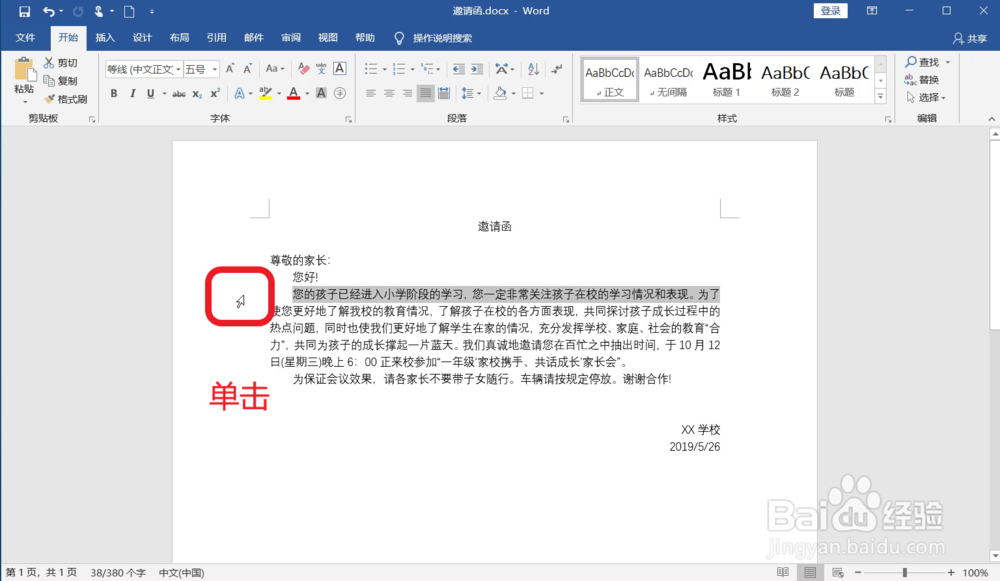The width and height of the screenshot is (1000, 581).
Task: Open the sort (排序) icon
Action: point(533,69)
